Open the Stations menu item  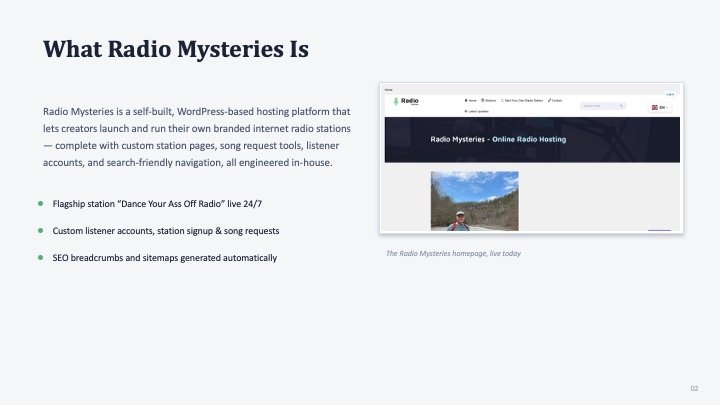[x=488, y=101]
